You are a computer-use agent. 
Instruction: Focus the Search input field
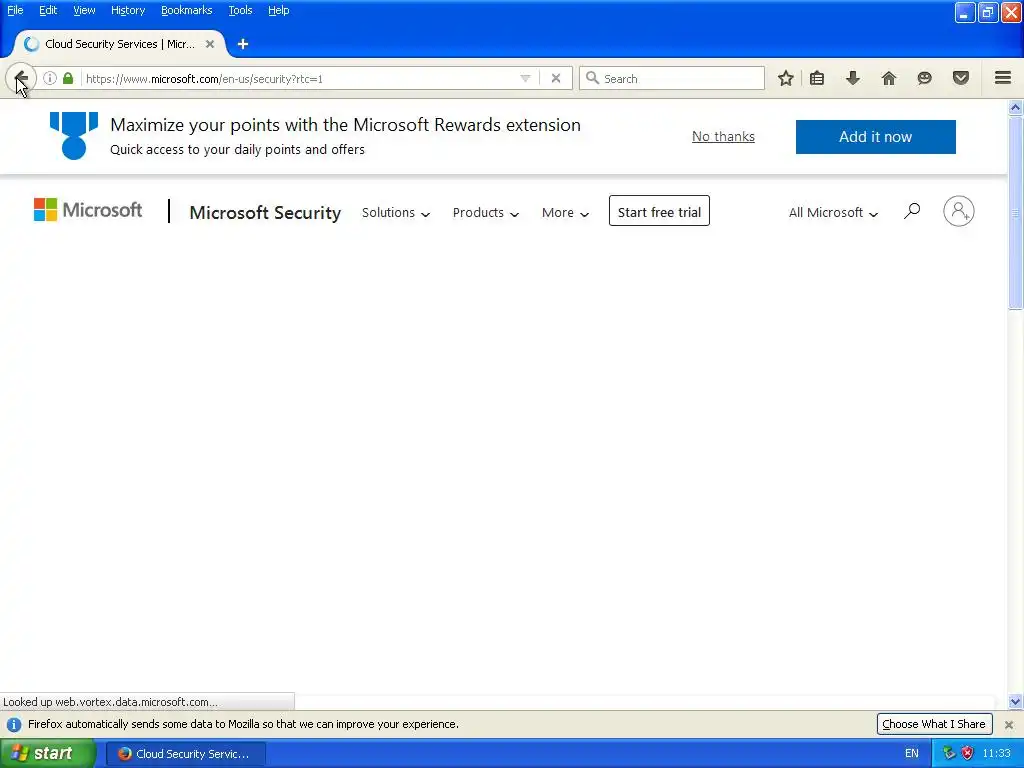[671, 78]
